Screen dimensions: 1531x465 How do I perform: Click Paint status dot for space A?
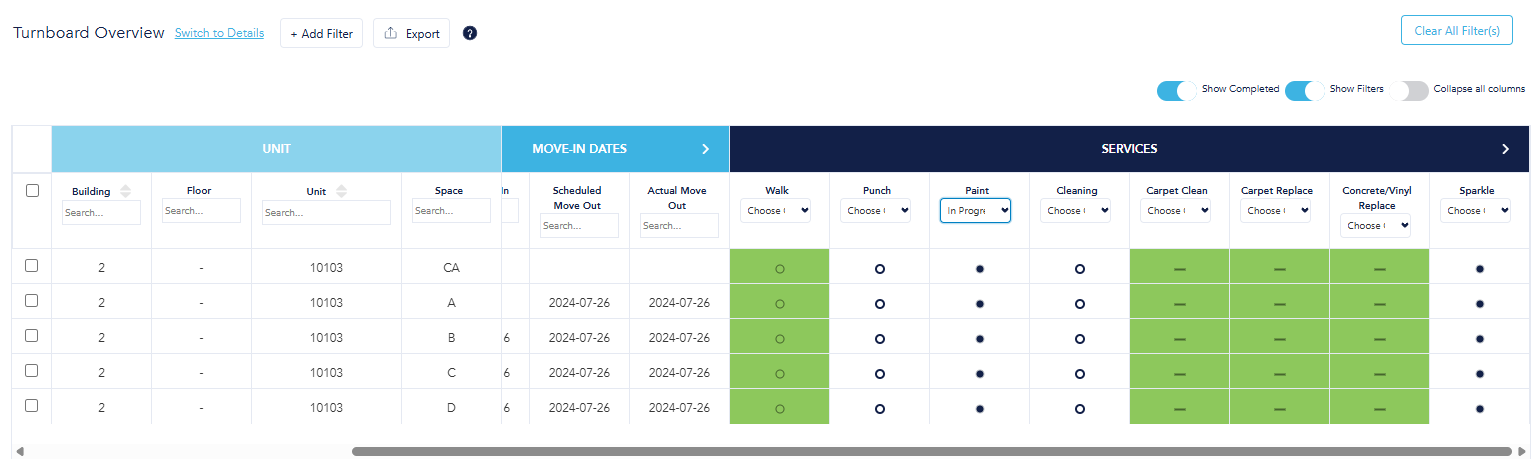(x=980, y=304)
